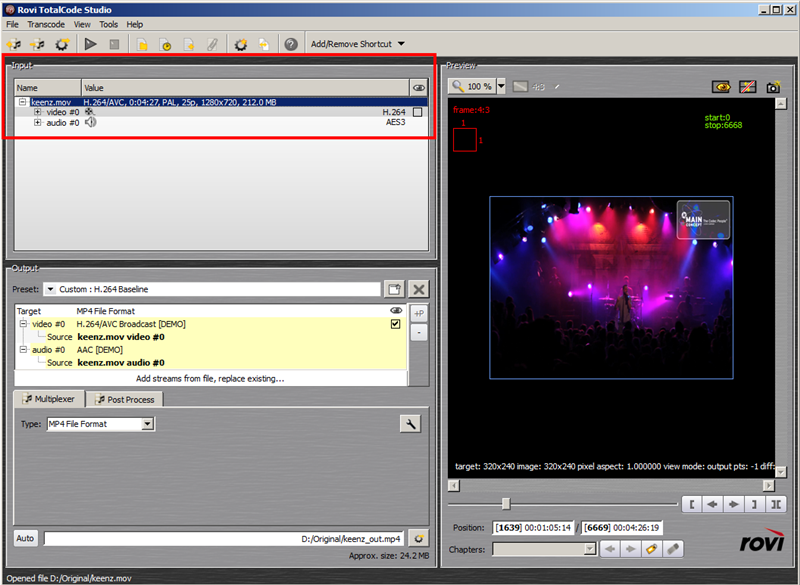Collapse the output video #0 node
This screenshot has width=800, height=585.
[x=23, y=324]
